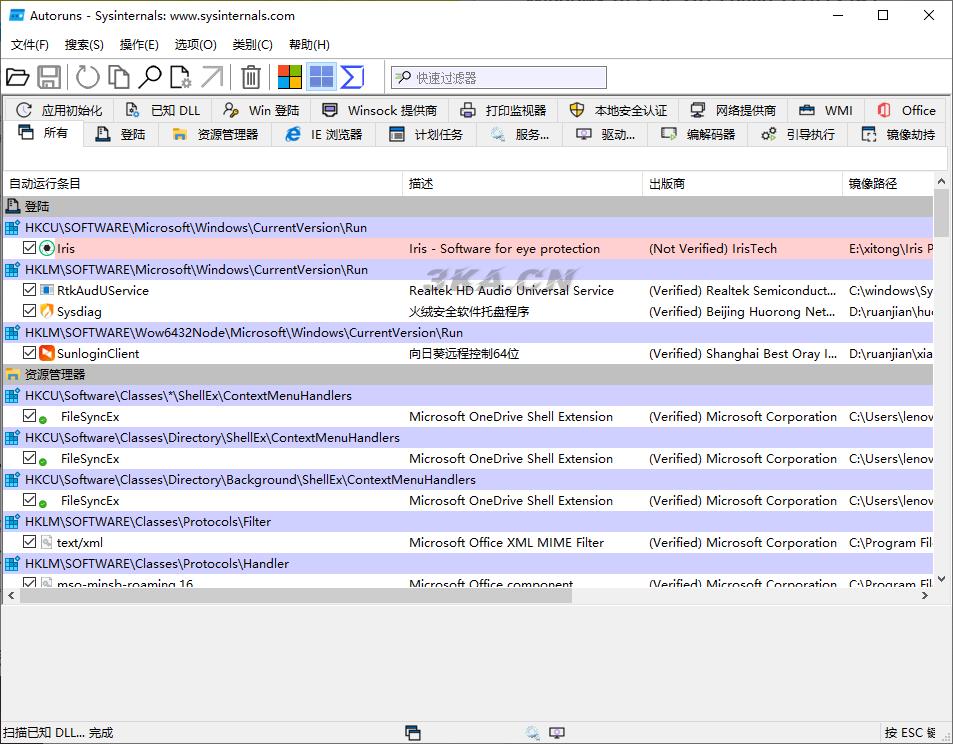This screenshot has width=953, height=744.
Task: Click the 快速过滤器 filter input box
Action: [x=499, y=77]
